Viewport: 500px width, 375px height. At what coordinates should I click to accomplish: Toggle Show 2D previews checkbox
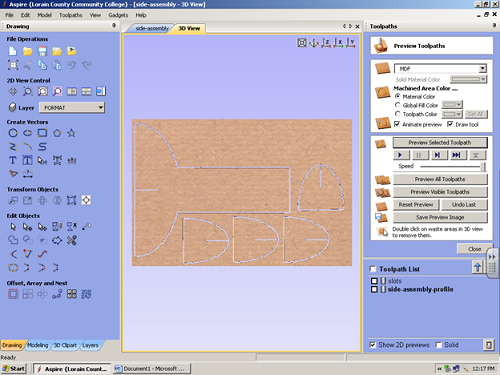(372, 345)
